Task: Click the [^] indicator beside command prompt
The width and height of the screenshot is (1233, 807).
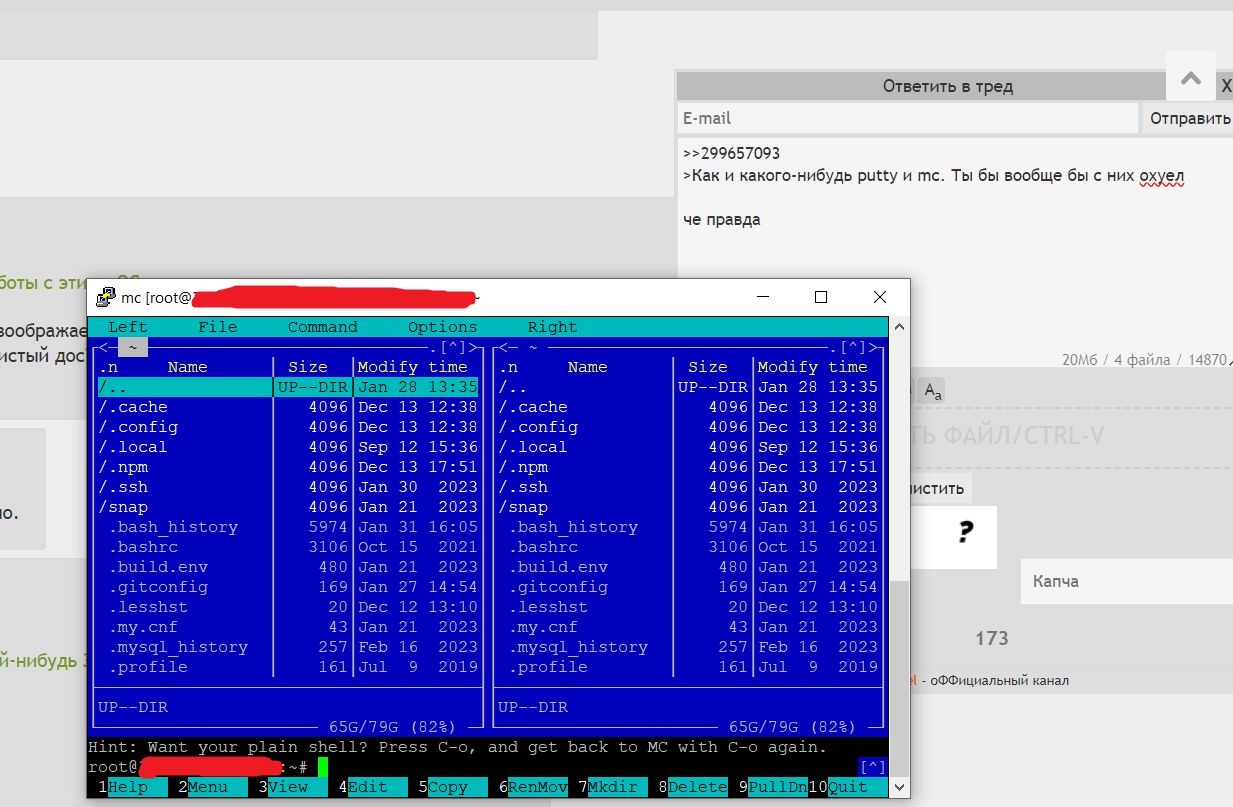Action: [x=872, y=767]
